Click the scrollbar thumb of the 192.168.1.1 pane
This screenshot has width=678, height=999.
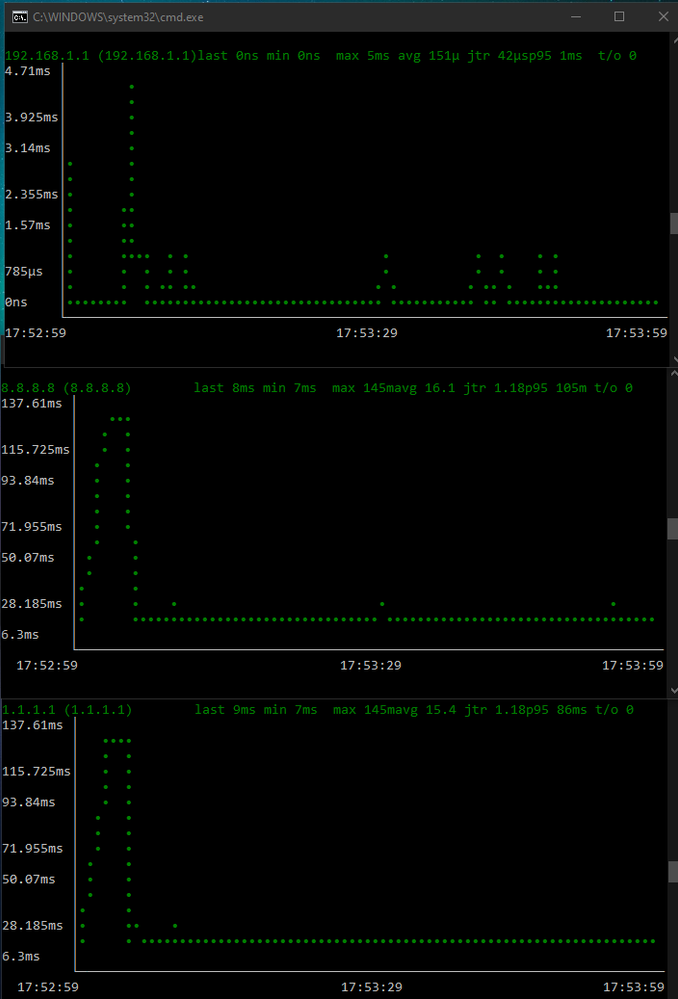point(674,224)
